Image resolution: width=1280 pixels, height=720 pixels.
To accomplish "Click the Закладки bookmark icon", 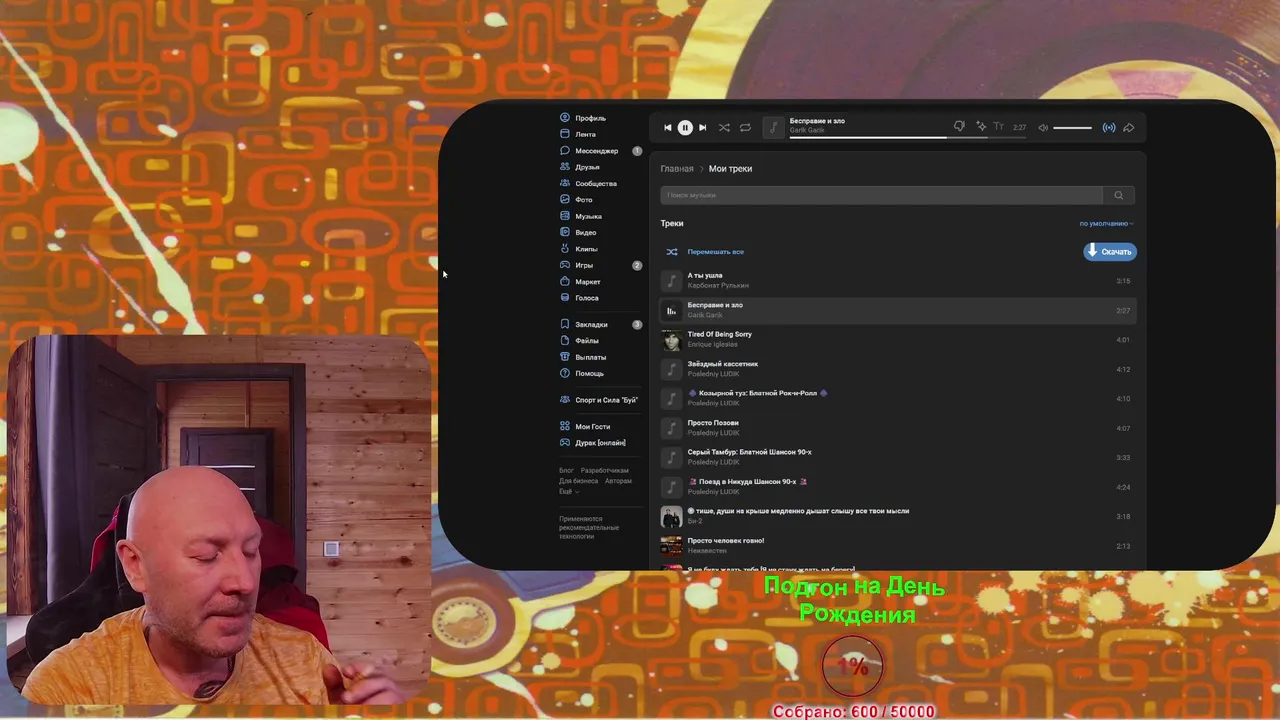I will (x=565, y=324).
